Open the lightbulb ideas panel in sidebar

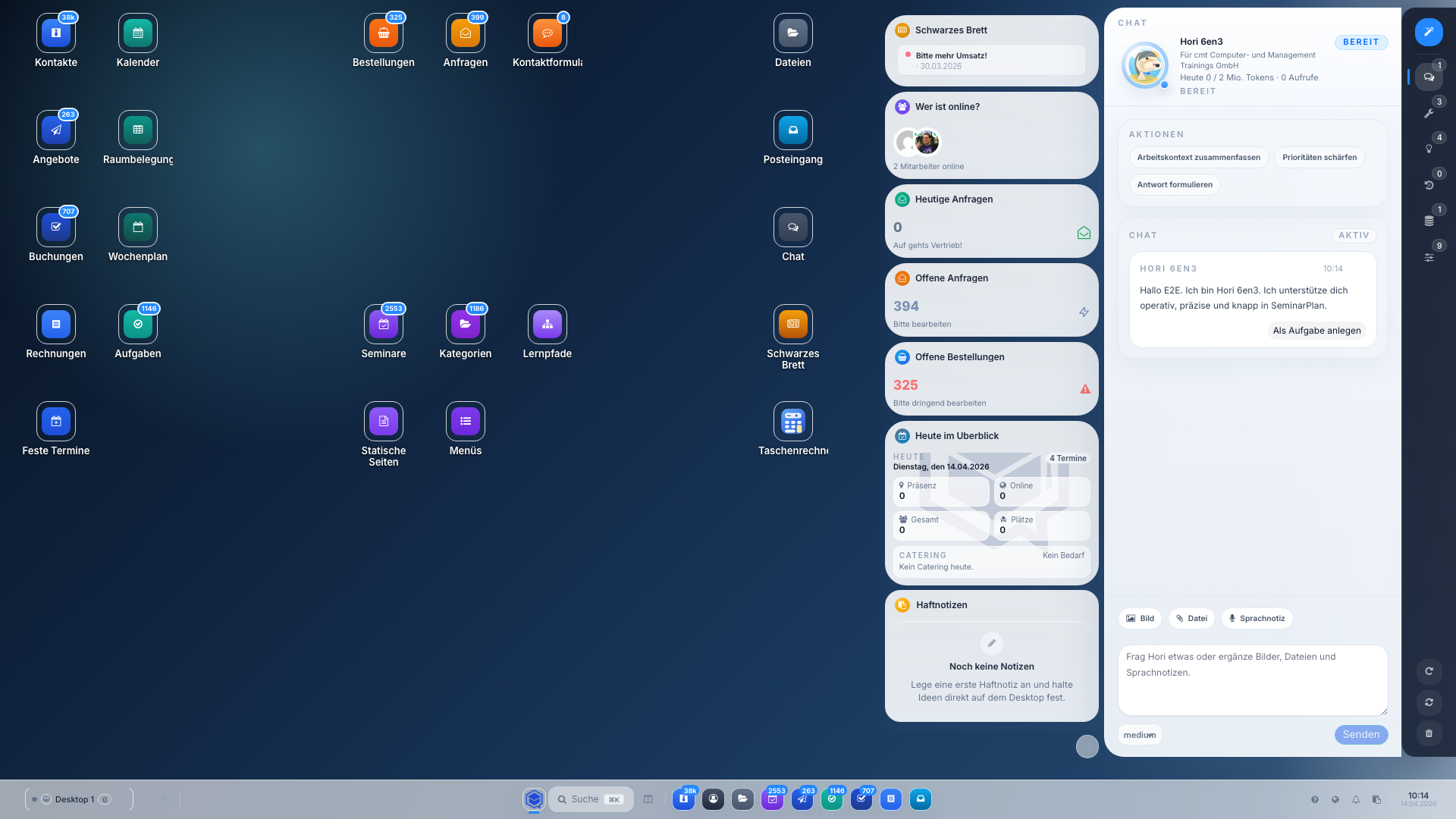[x=1429, y=148]
